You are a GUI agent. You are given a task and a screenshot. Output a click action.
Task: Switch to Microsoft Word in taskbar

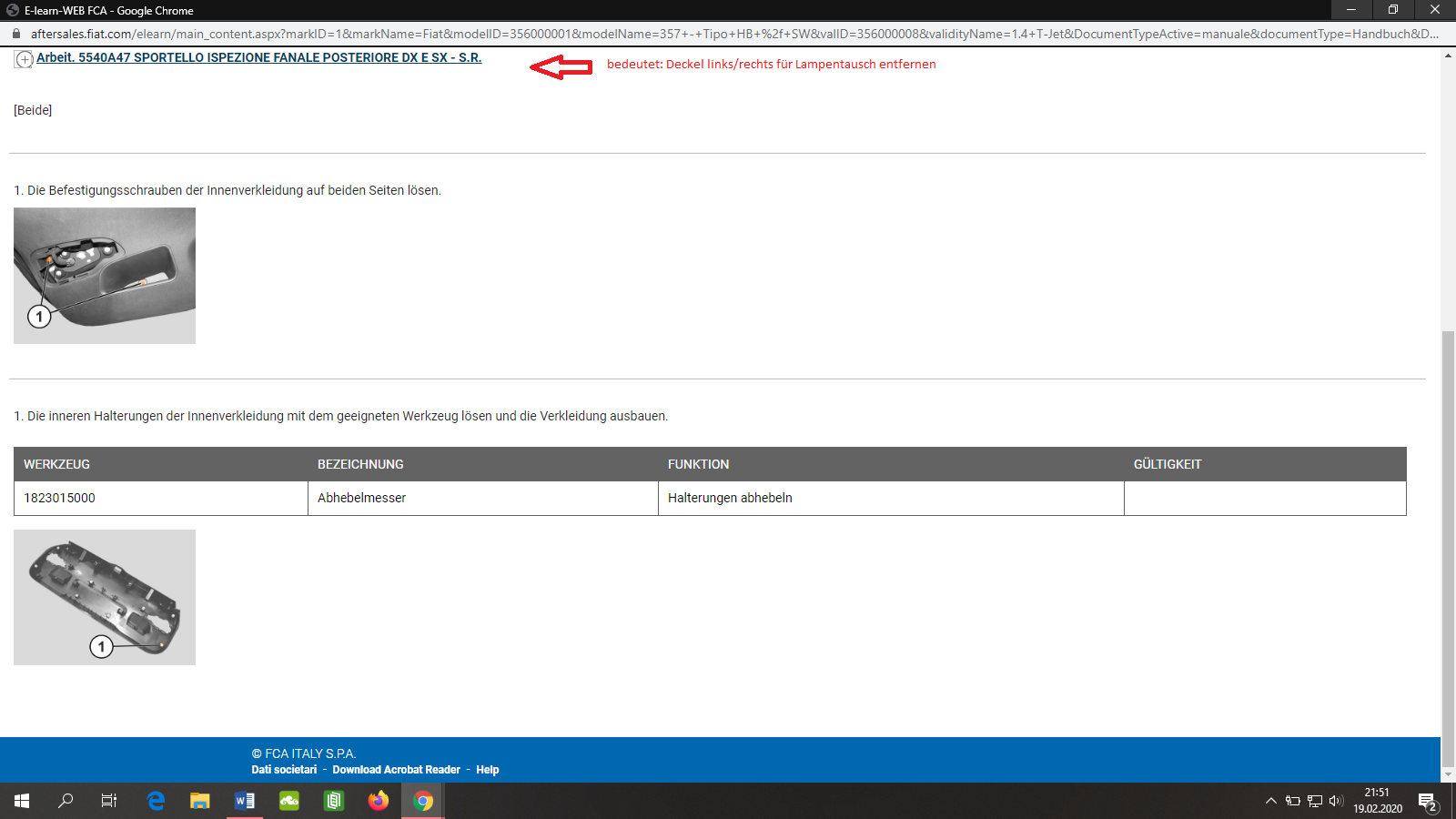(x=245, y=801)
